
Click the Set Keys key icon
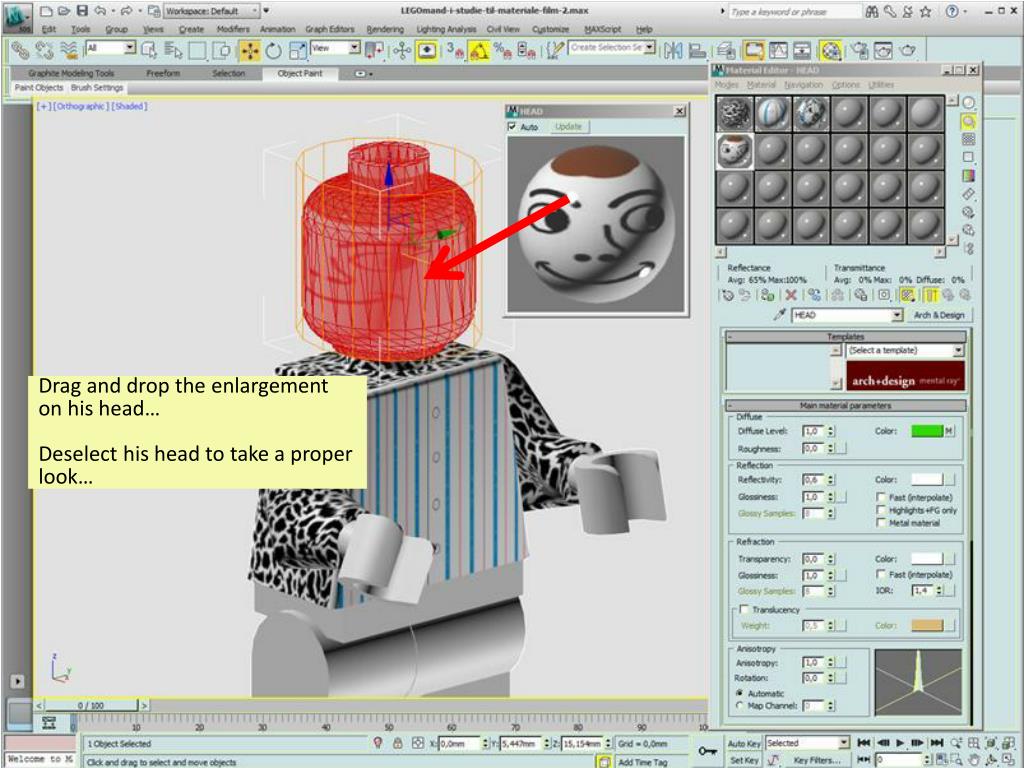pyautogui.click(x=707, y=752)
